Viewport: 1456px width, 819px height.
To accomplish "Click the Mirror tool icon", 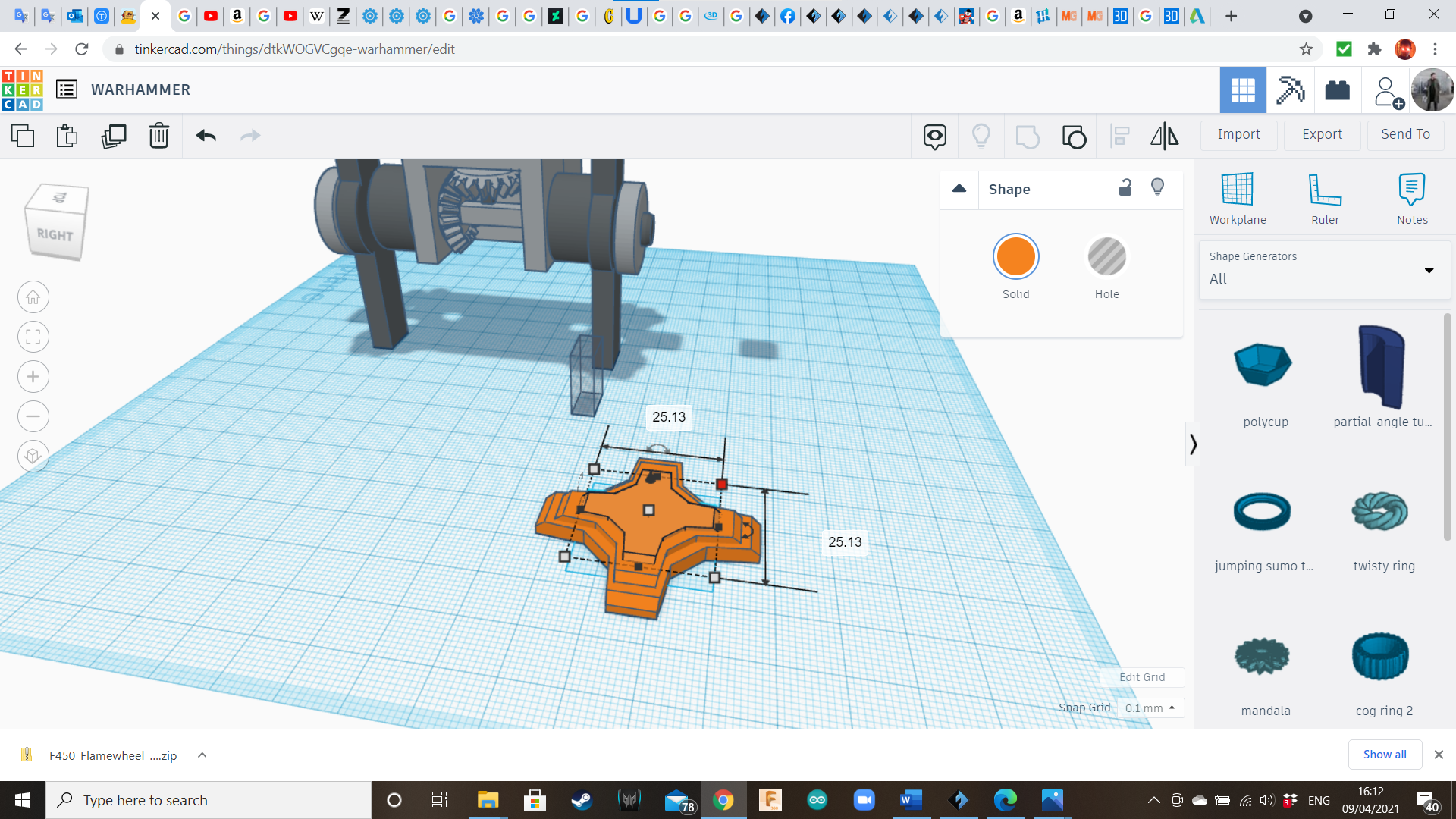I will (x=1164, y=136).
